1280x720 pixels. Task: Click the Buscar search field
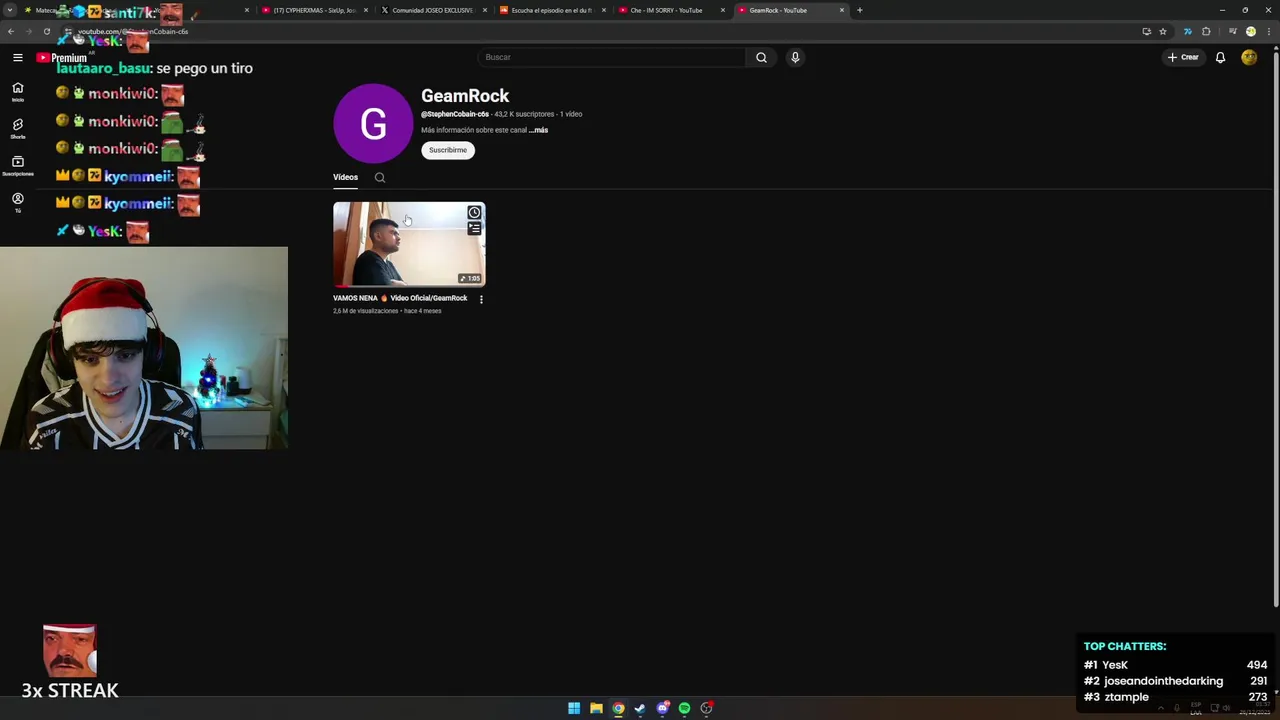(611, 57)
